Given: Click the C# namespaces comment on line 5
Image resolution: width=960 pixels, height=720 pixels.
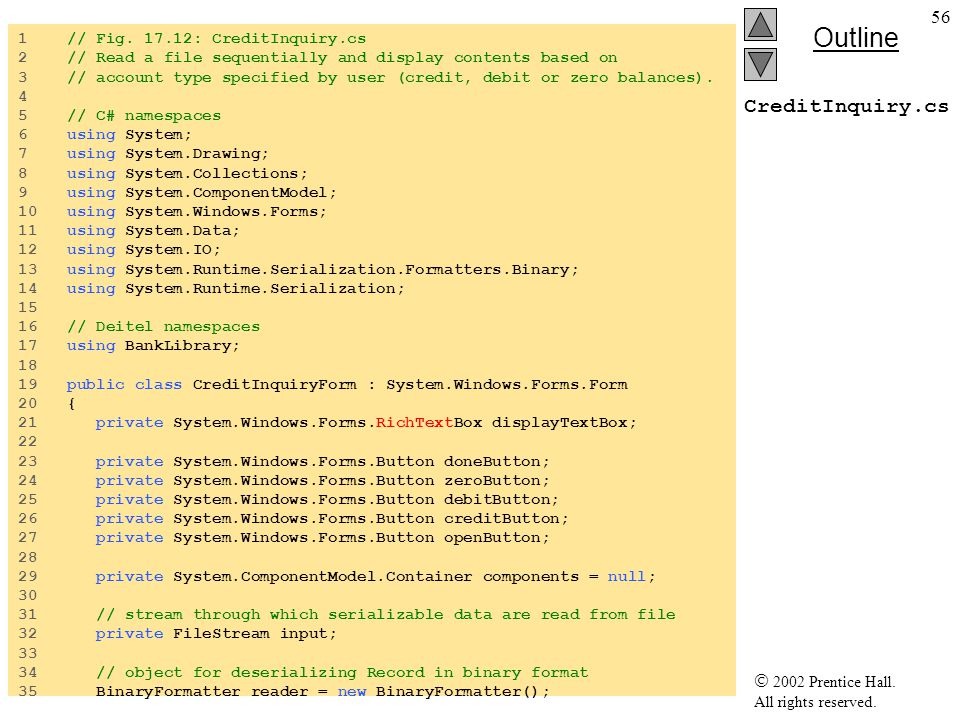Looking at the screenshot, I should [x=144, y=116].
